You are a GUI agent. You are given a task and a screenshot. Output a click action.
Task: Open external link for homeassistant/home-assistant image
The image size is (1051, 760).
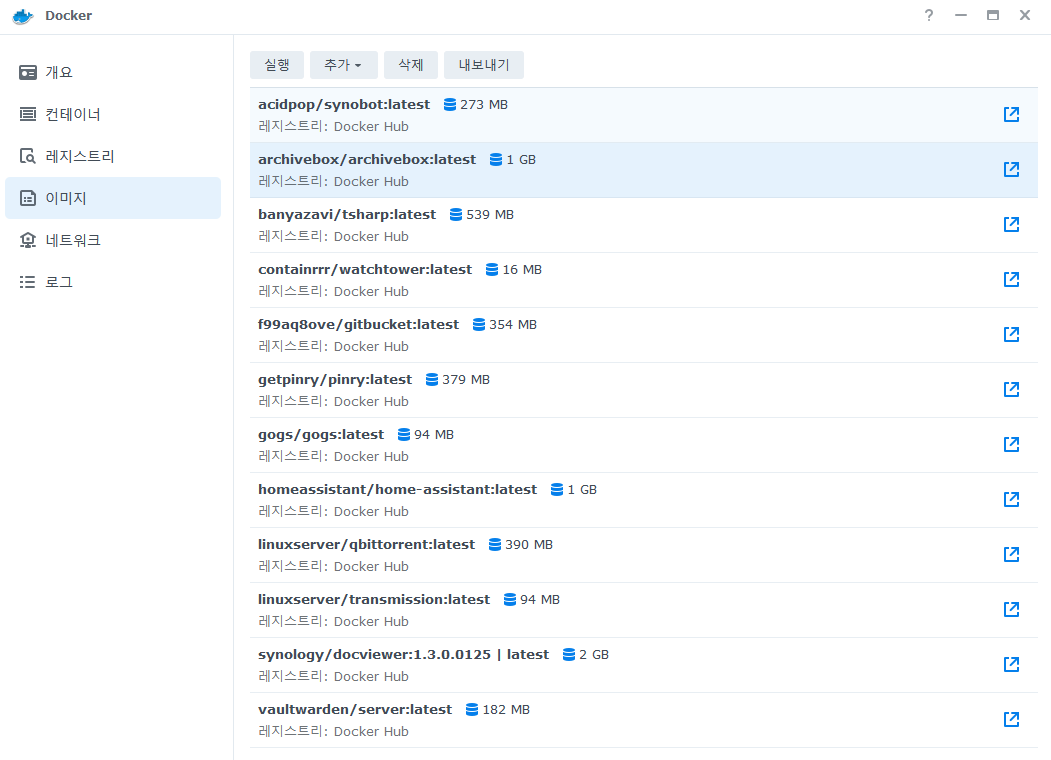(1011, 499)
